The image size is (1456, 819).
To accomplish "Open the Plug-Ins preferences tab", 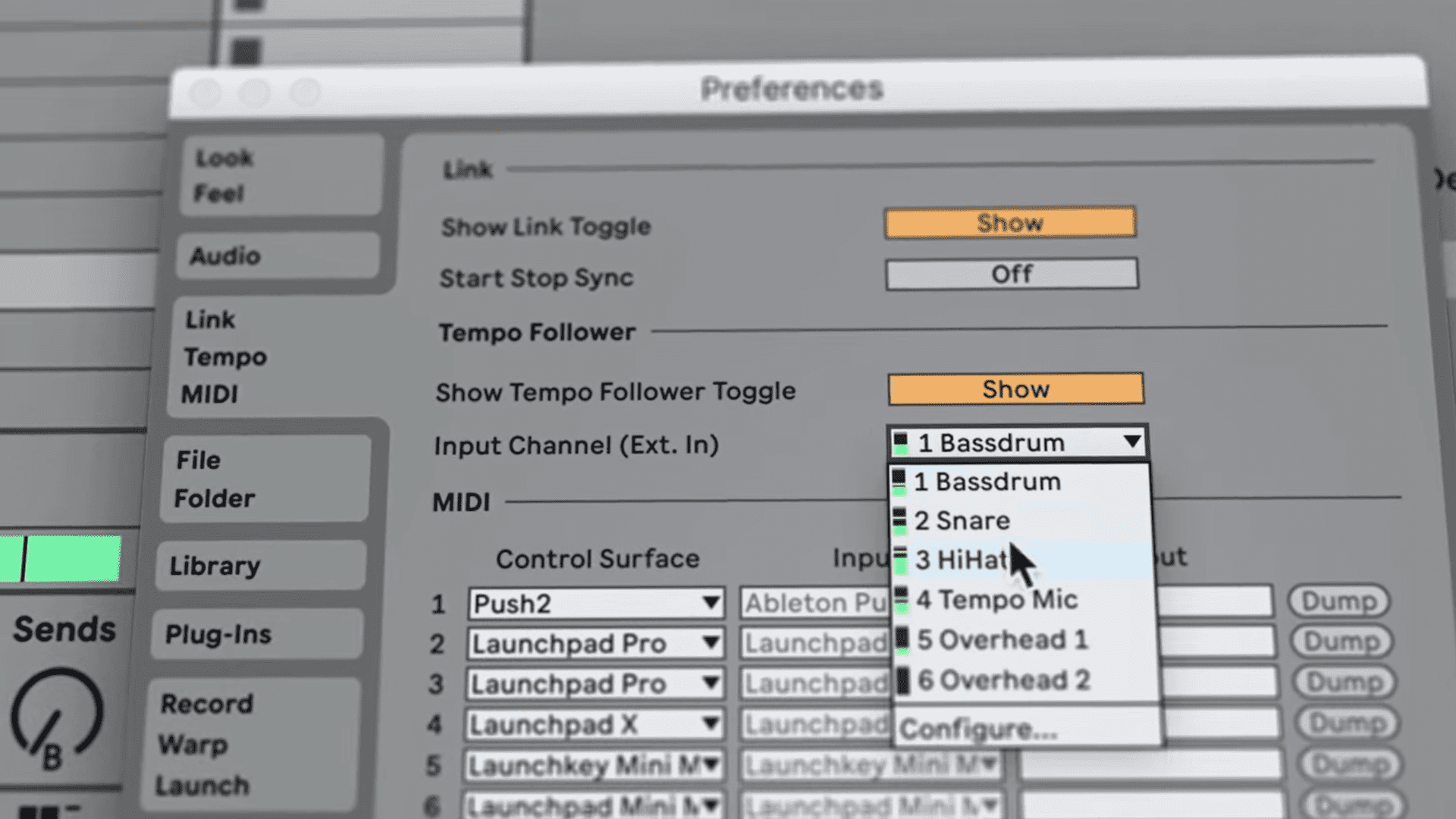I will point(258,634).
